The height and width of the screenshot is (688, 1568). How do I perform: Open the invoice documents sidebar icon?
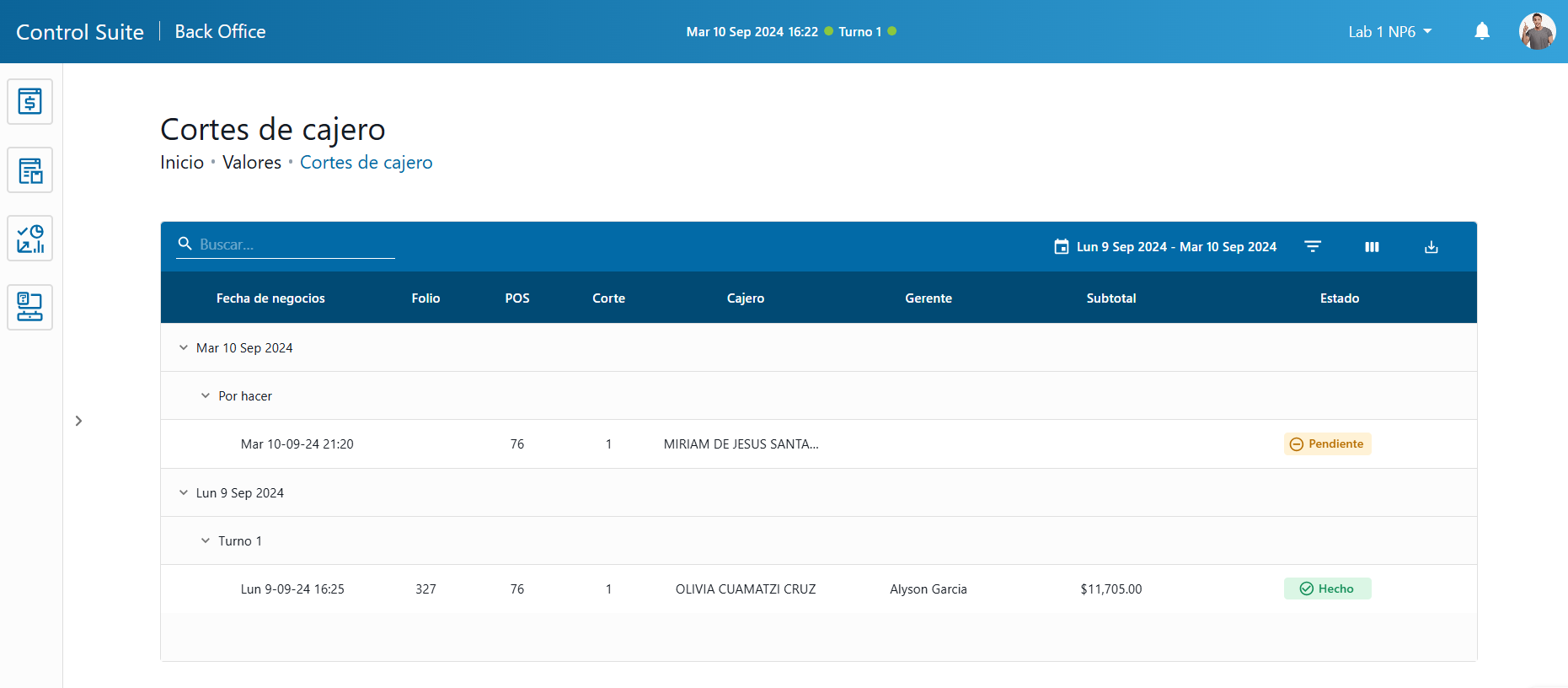click(x=30, y=170)
